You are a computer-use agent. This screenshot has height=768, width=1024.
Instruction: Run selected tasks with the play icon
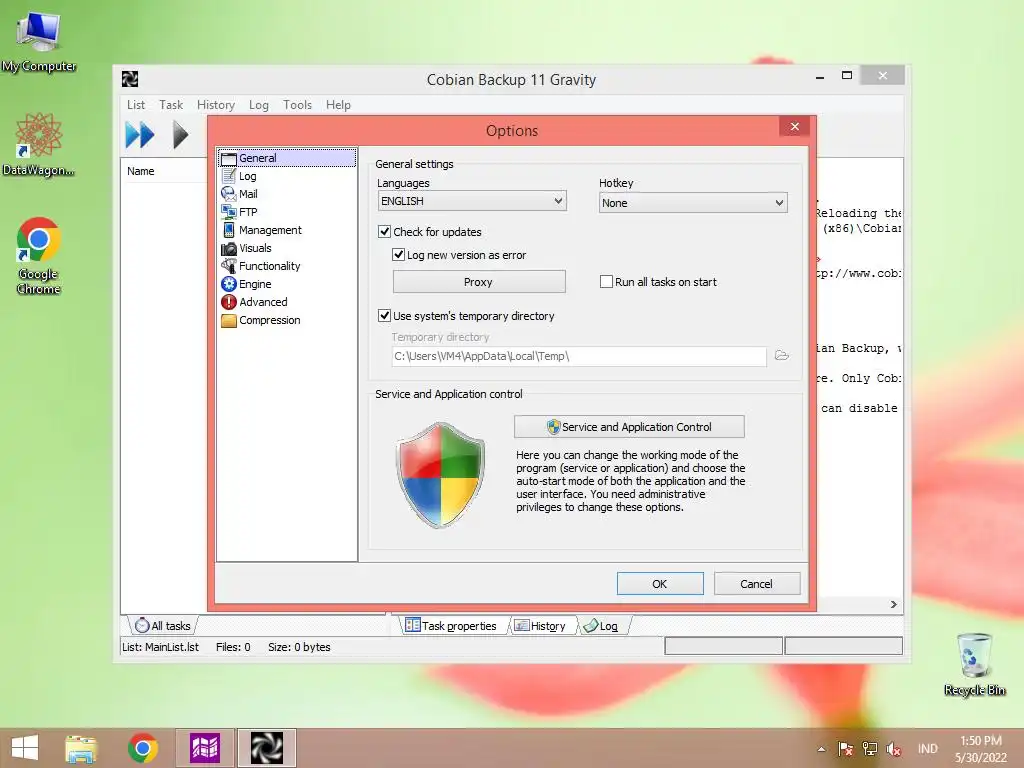coord(180,135)
